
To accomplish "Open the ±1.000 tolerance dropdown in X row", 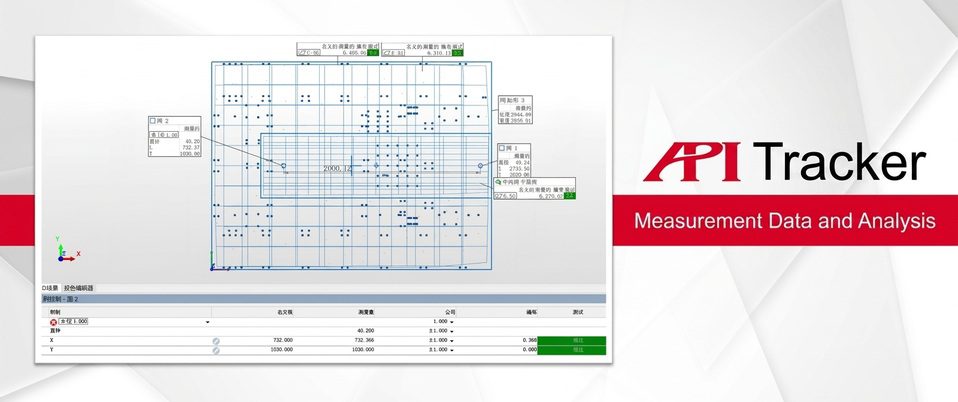I will (452, 341).
